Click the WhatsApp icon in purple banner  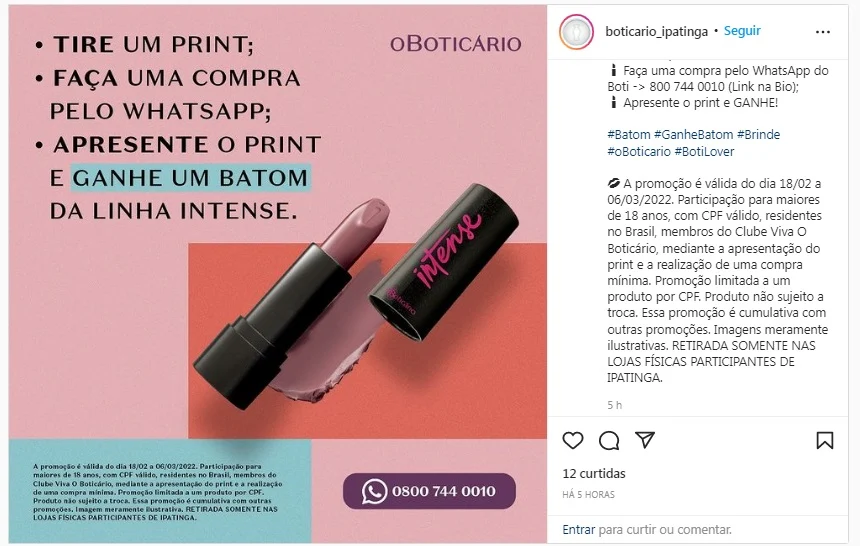374,491
